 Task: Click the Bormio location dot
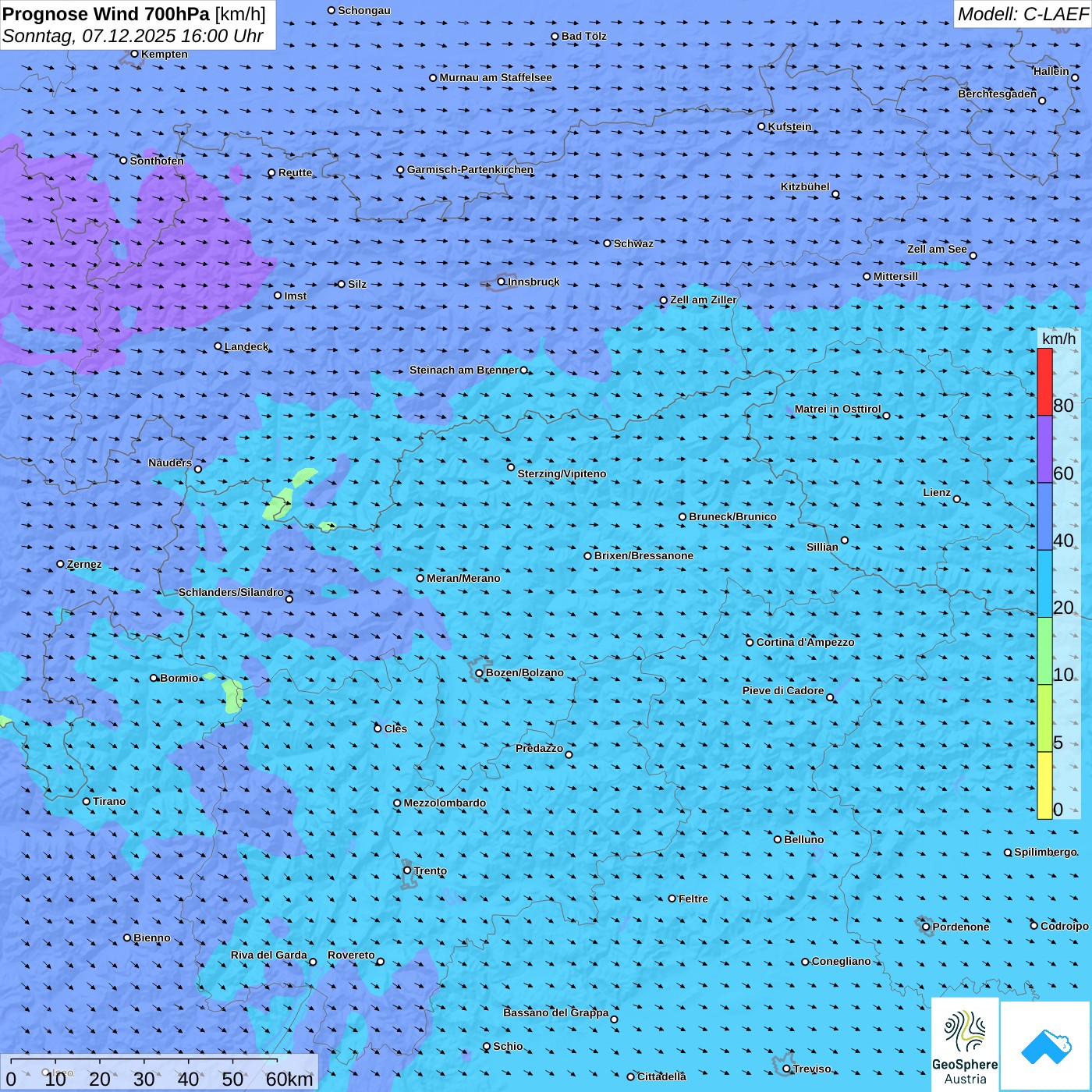coord(154,678)
